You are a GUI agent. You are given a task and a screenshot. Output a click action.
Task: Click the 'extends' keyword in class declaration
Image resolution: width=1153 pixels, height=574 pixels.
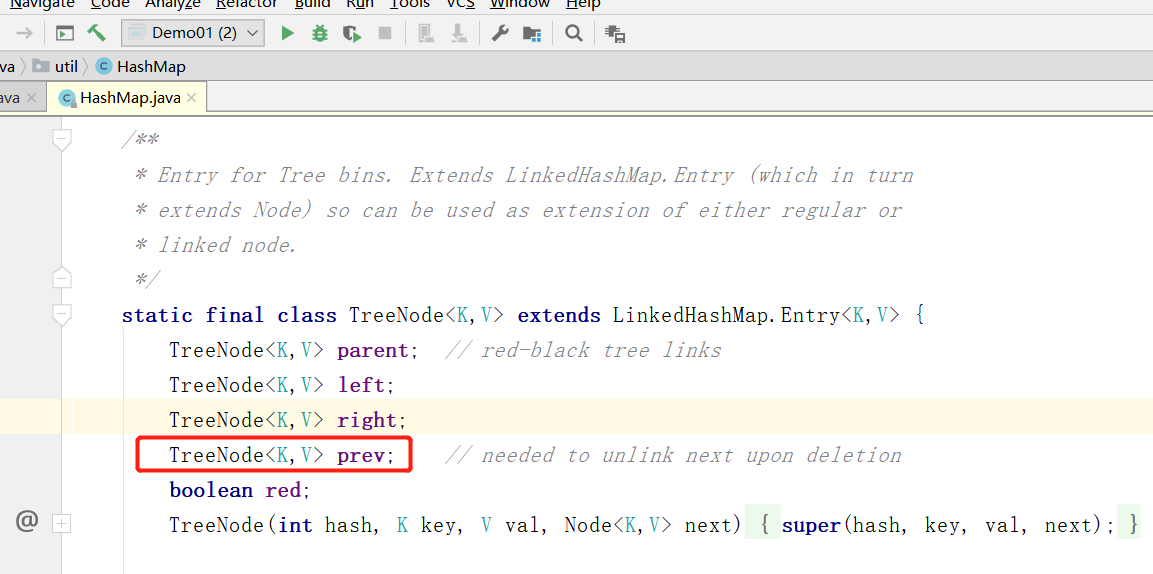(559, 315)
